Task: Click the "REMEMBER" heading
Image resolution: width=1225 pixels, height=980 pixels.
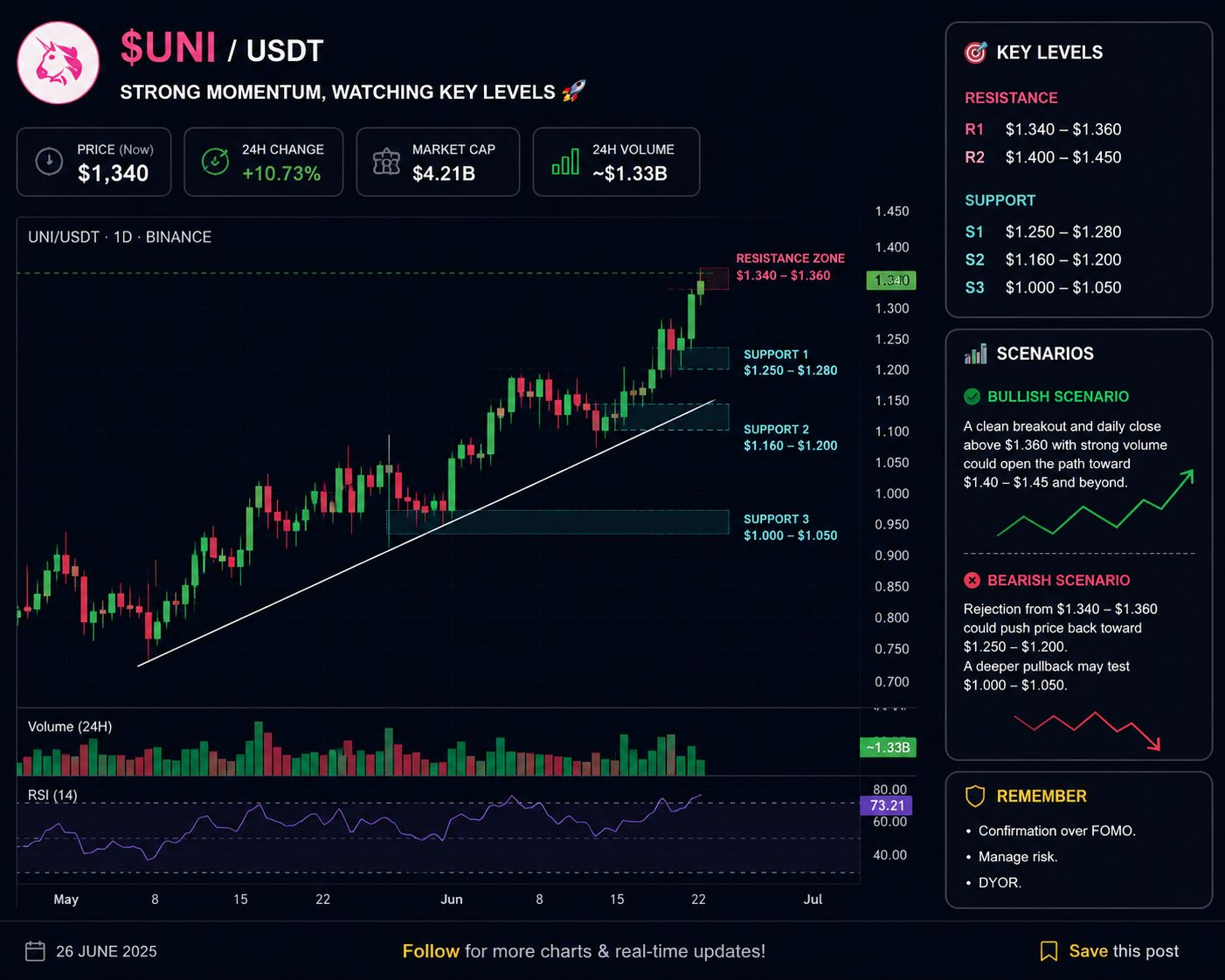Action: (x=1042, y=797)
